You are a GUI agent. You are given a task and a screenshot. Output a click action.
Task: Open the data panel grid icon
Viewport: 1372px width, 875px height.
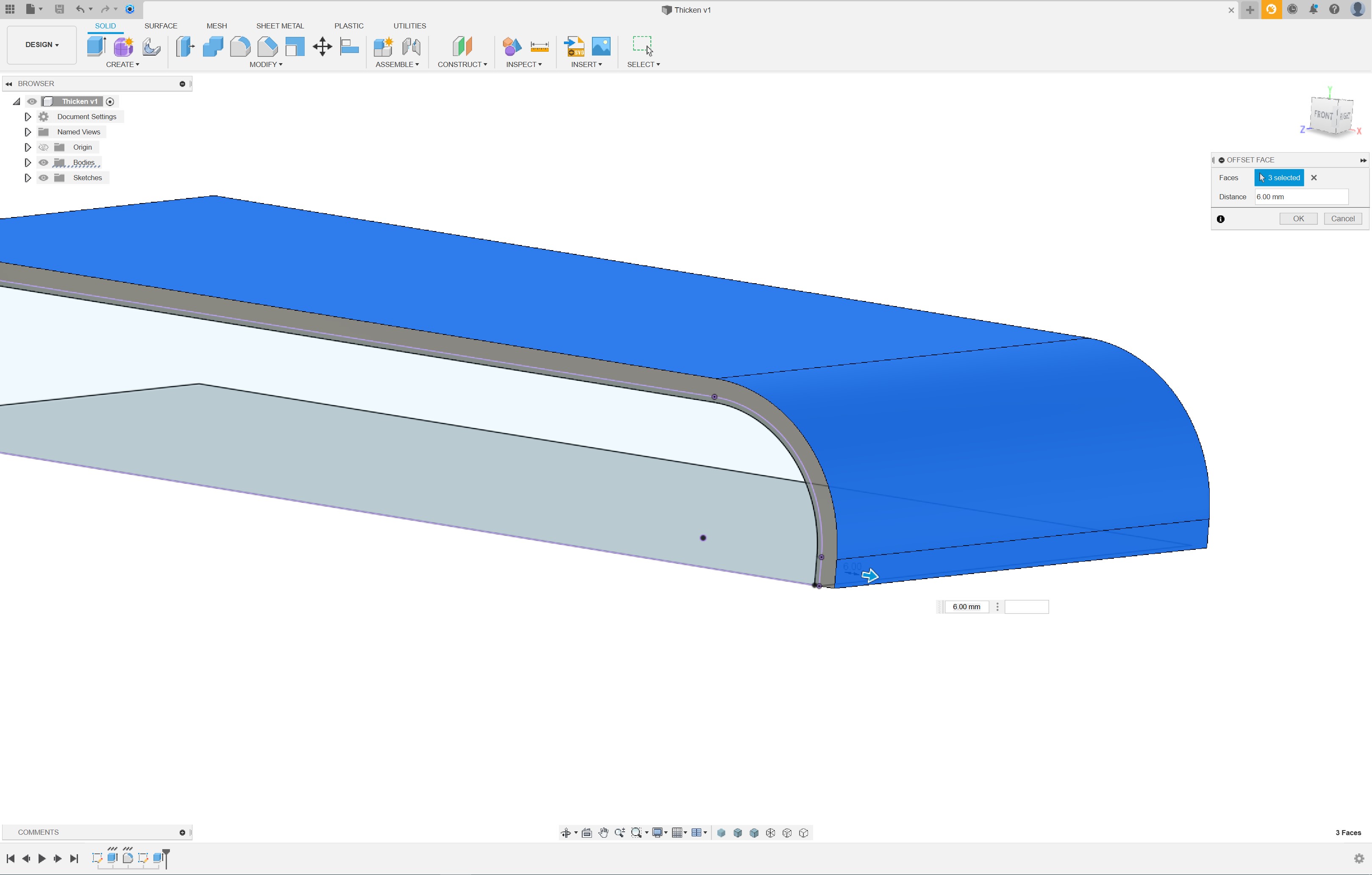pos(10,9)
